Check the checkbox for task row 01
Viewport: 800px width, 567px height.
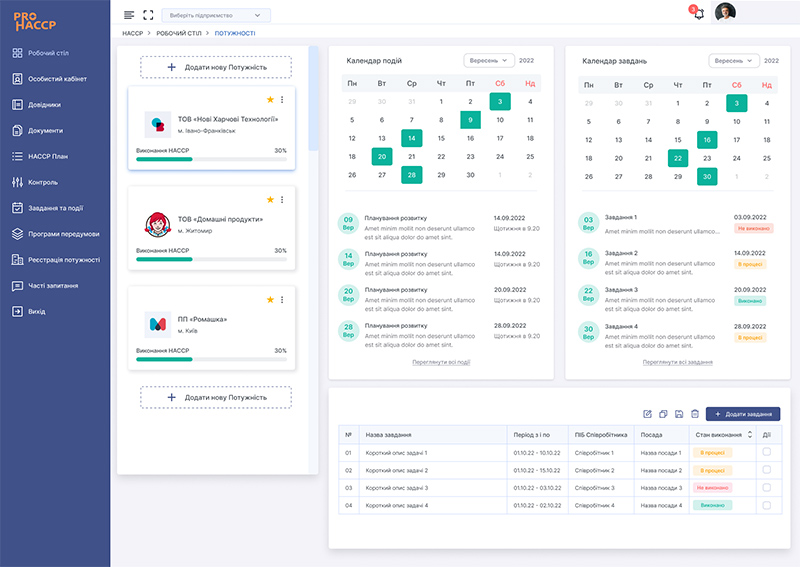(767, 453)
